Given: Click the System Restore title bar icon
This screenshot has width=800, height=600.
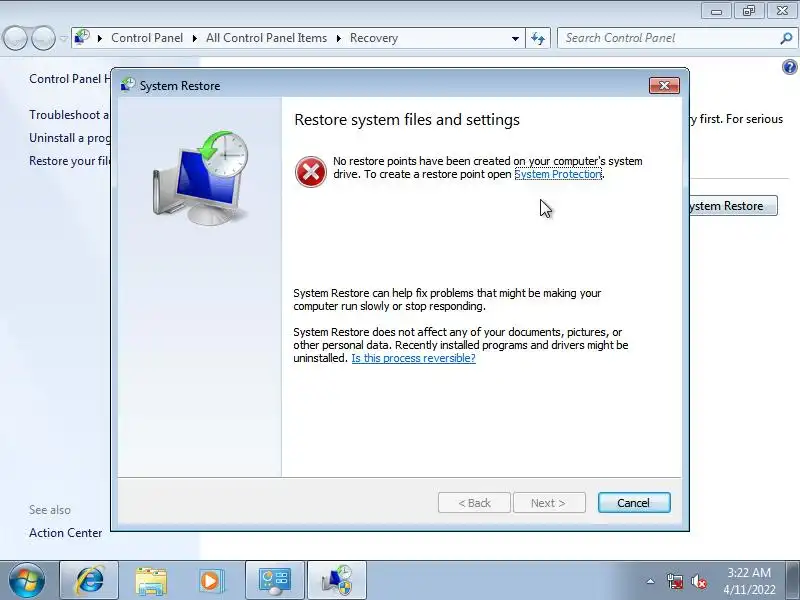Looking at the screenshot, I should tap(128, 85).
